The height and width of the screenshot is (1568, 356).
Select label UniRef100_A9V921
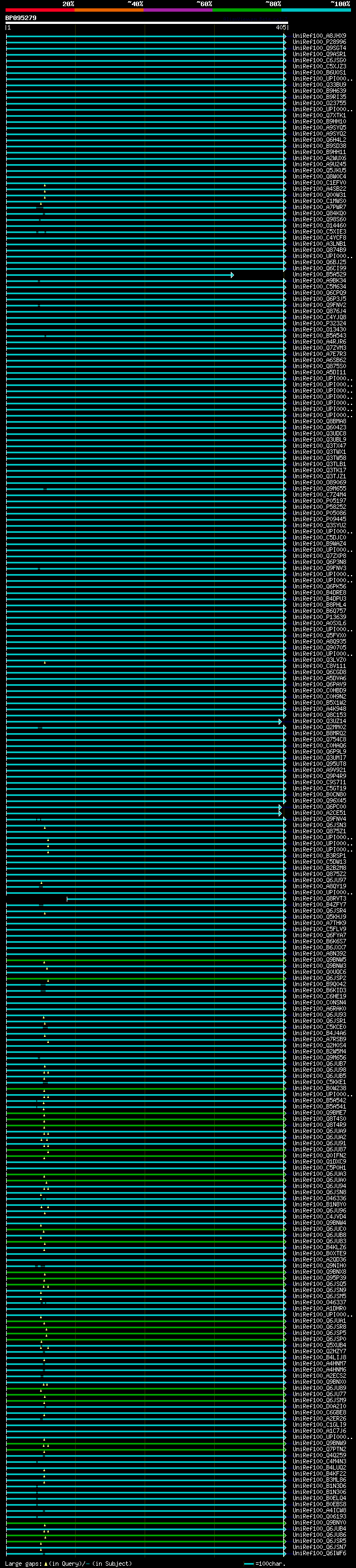319,770
